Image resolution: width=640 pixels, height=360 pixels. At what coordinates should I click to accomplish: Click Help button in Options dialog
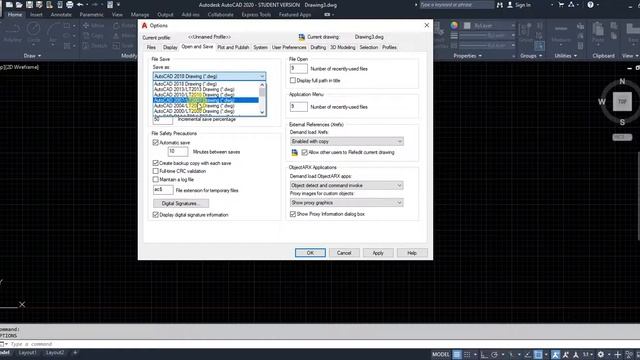[x=412, y=253]
